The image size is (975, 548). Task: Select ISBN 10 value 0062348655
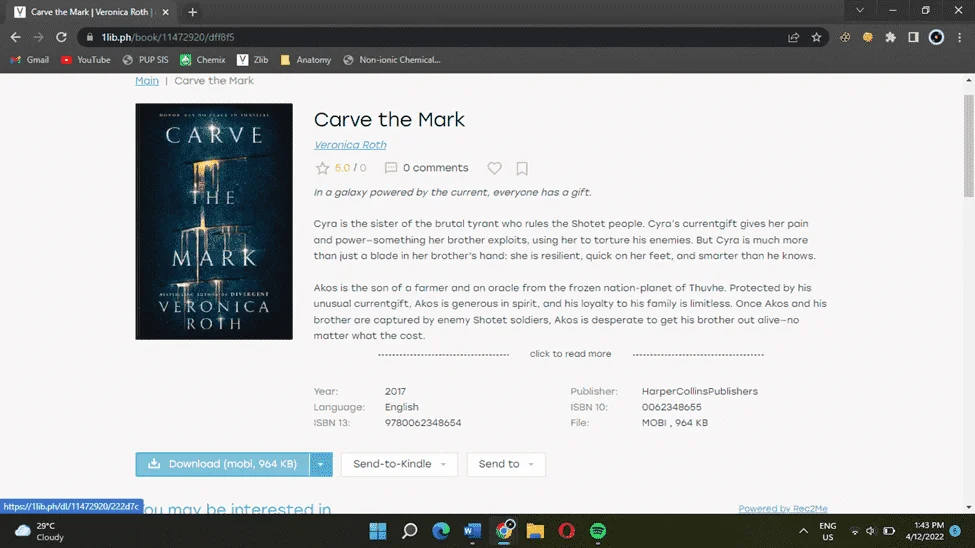point(672,407)
